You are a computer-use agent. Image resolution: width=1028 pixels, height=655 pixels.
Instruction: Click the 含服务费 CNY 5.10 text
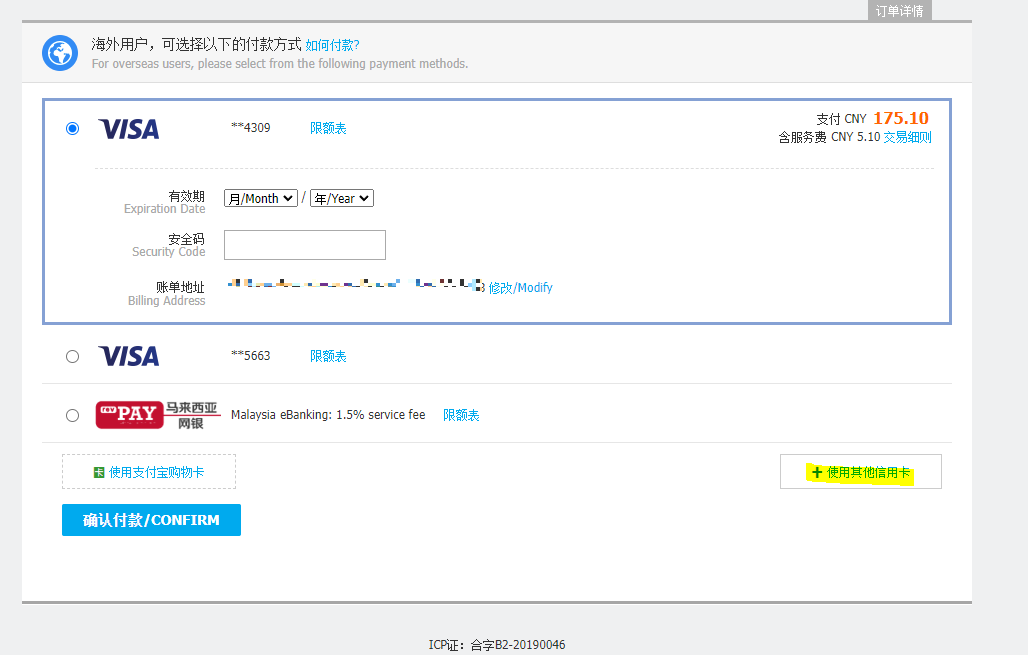(x=829, y=137)
